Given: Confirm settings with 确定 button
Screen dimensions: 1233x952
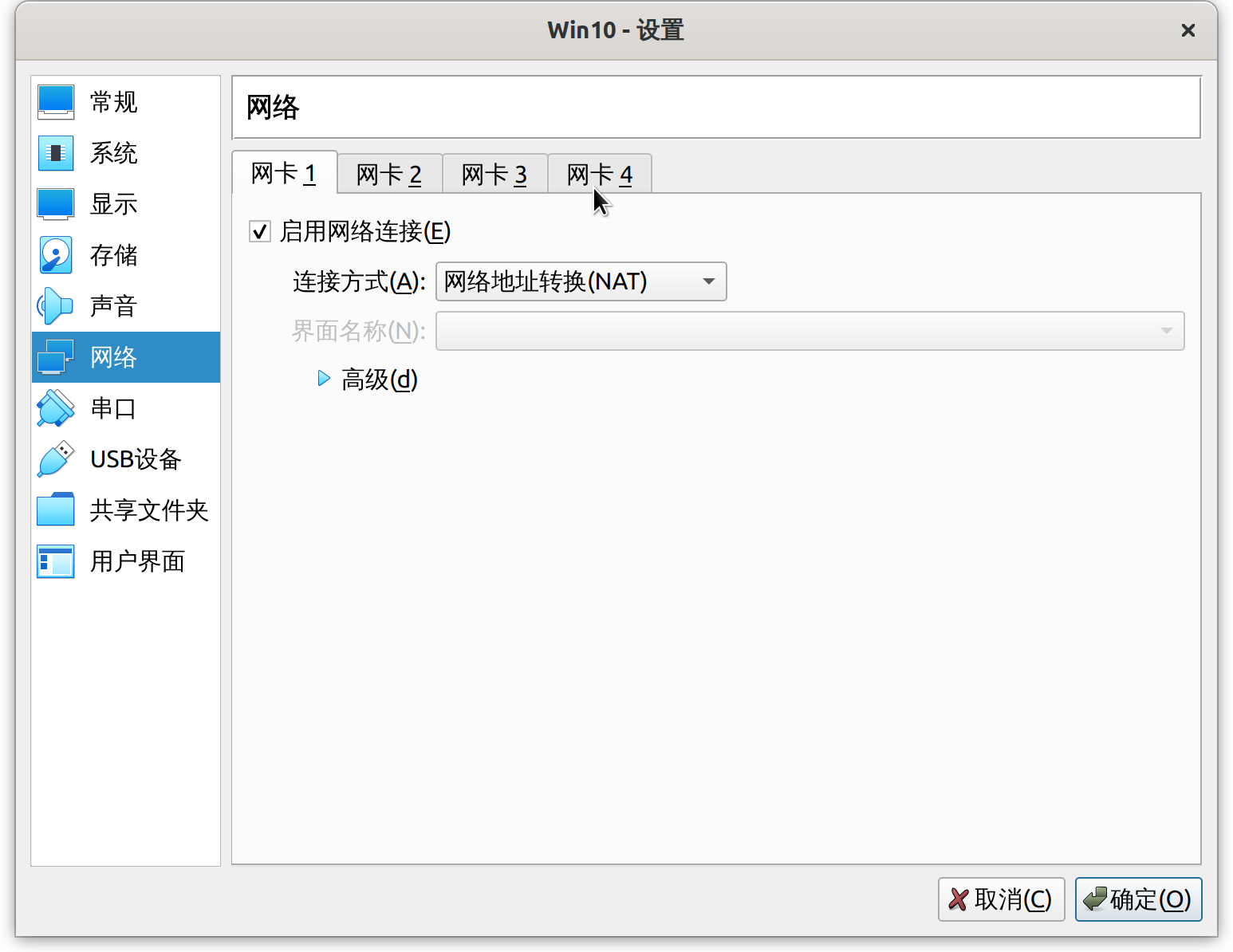Looking at the screenshot, I should tap(1137, 899).
